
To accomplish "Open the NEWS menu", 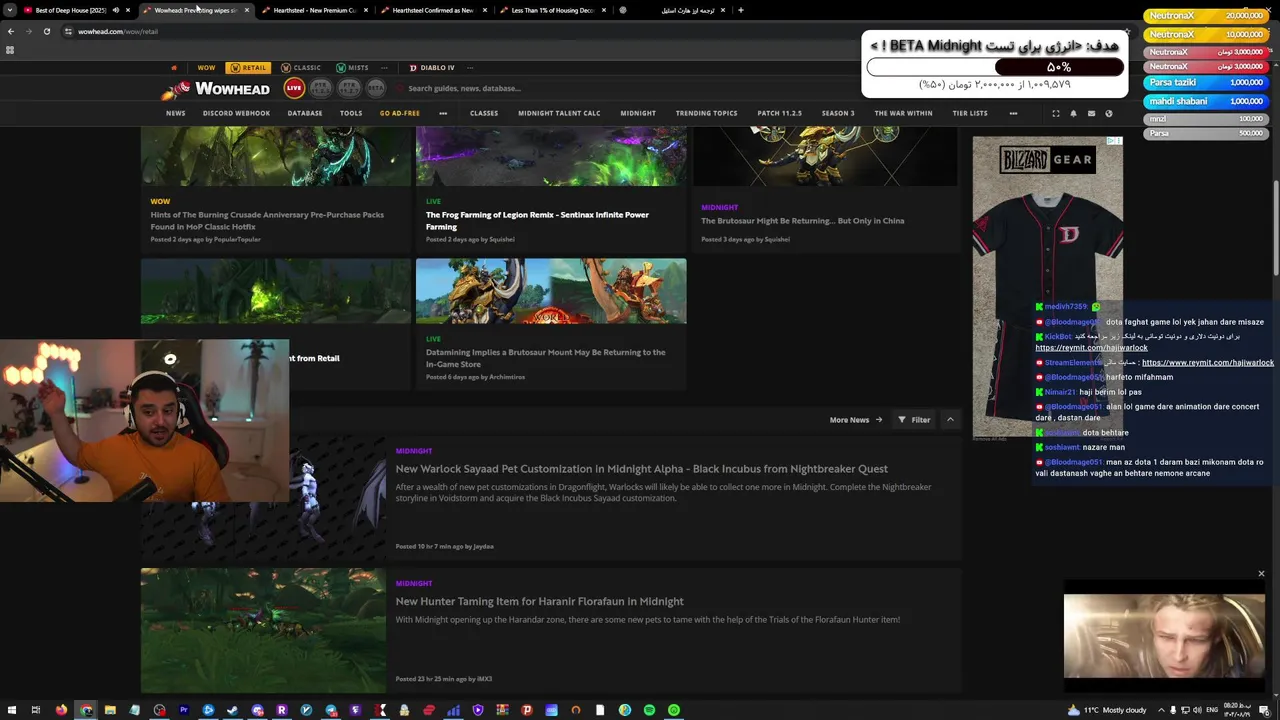I will pos(176,113).
